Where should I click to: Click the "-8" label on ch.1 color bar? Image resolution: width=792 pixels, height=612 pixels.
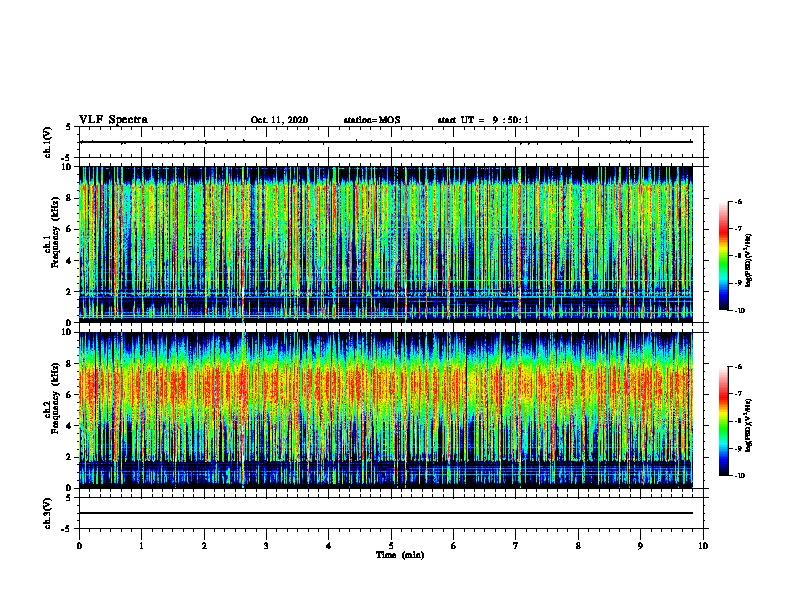pos(738,256)
